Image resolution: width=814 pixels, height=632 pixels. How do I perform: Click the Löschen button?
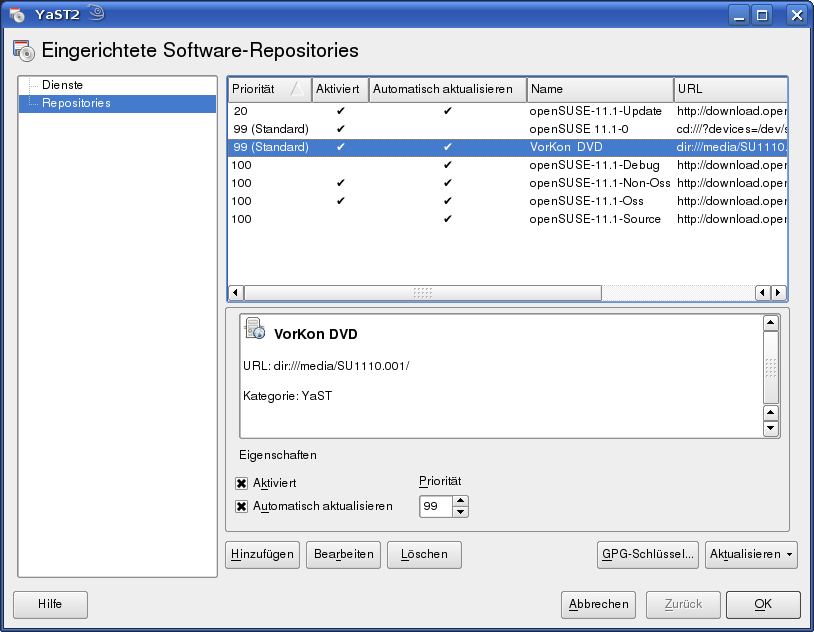424,555
